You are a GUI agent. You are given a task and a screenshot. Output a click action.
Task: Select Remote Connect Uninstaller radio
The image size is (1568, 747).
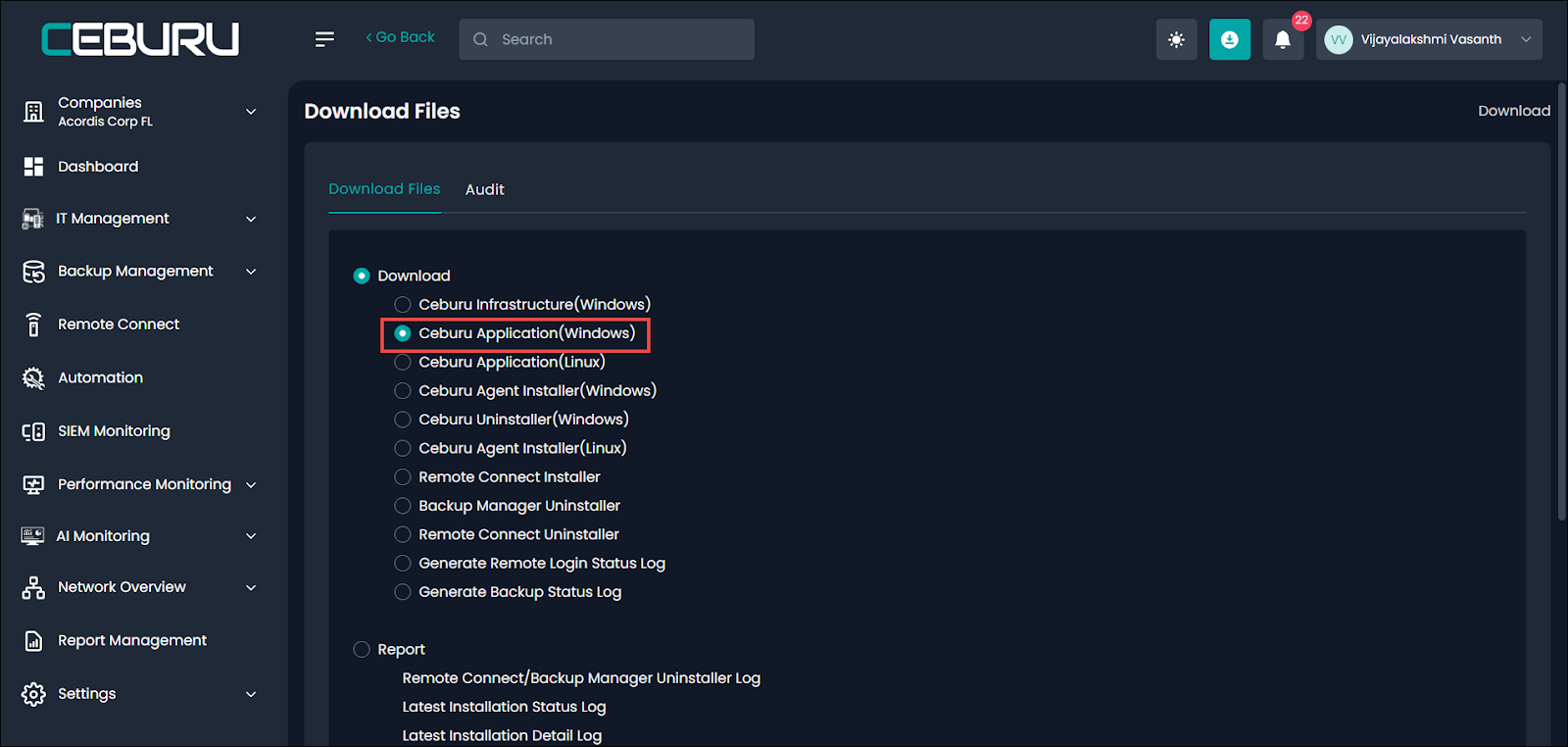(403, 534)
